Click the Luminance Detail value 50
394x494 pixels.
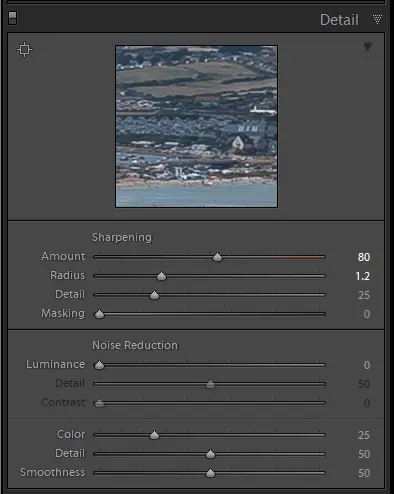364,384
